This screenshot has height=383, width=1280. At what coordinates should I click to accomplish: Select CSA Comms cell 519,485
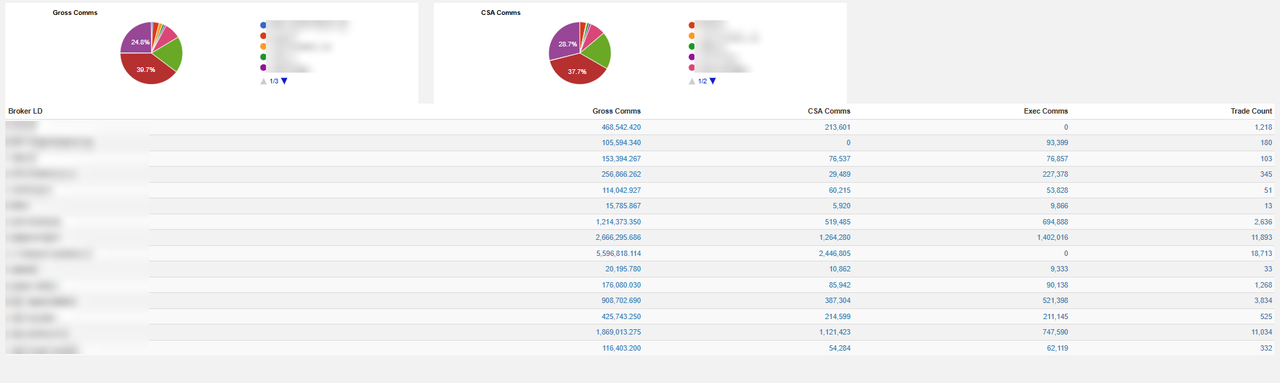(838, 222)
